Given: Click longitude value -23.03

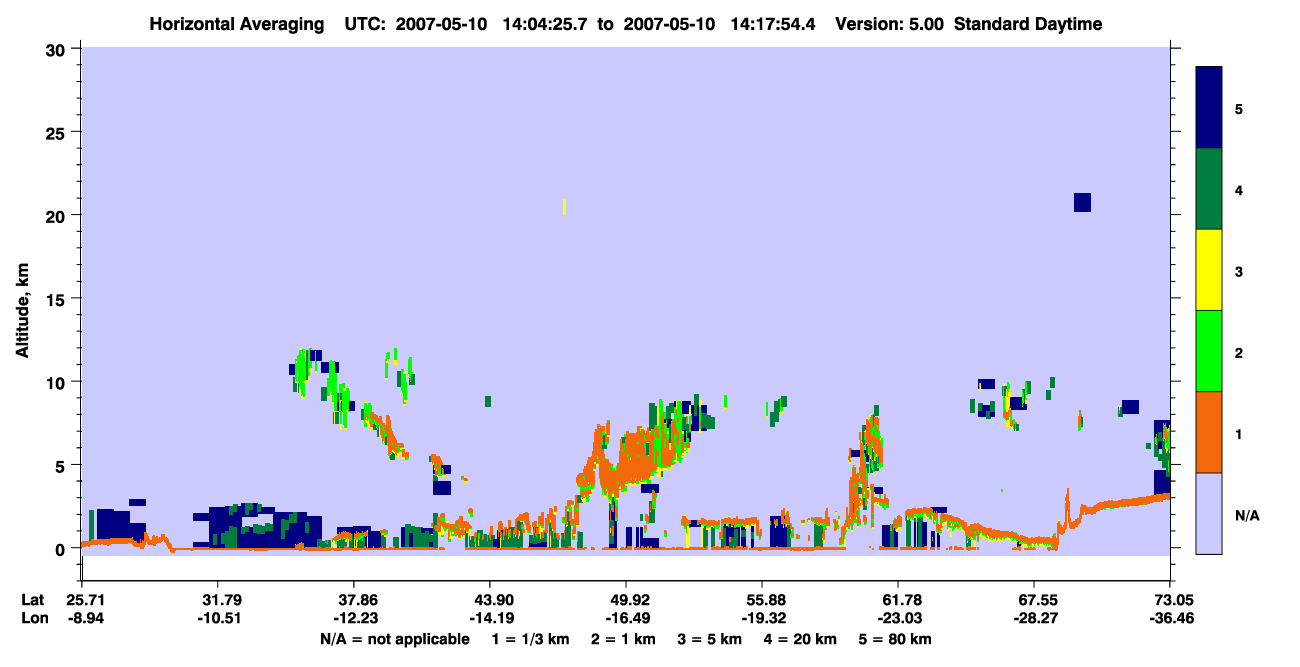Looking at the screenshot, I should (x=898, y=619).
